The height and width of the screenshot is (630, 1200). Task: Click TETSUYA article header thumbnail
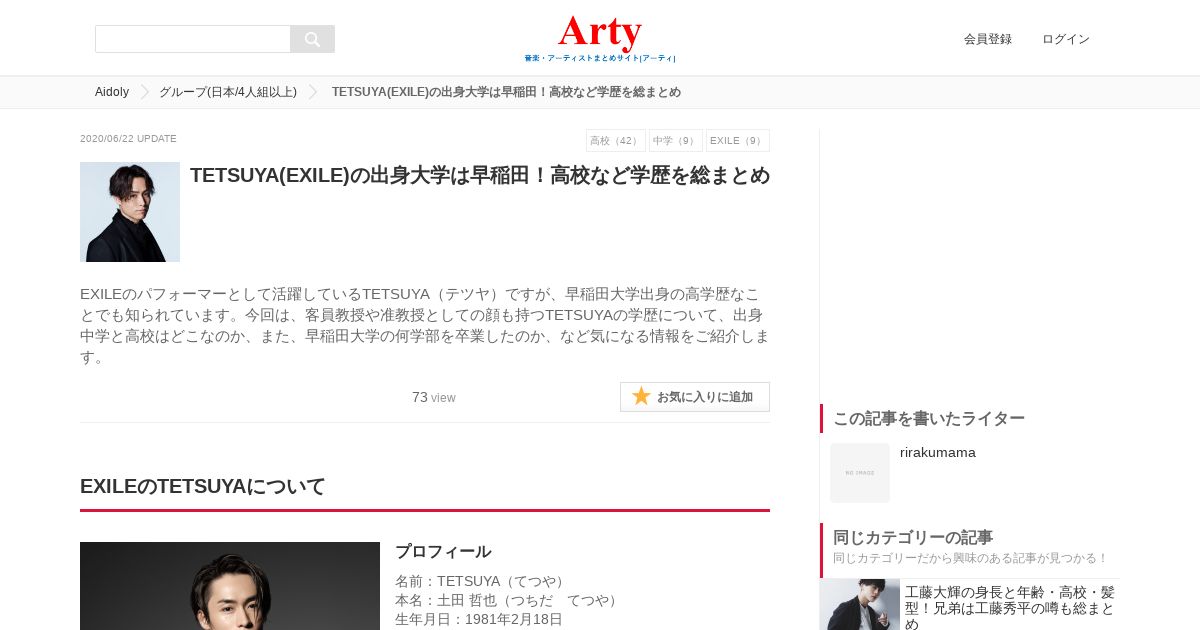(x=130, y=212)
